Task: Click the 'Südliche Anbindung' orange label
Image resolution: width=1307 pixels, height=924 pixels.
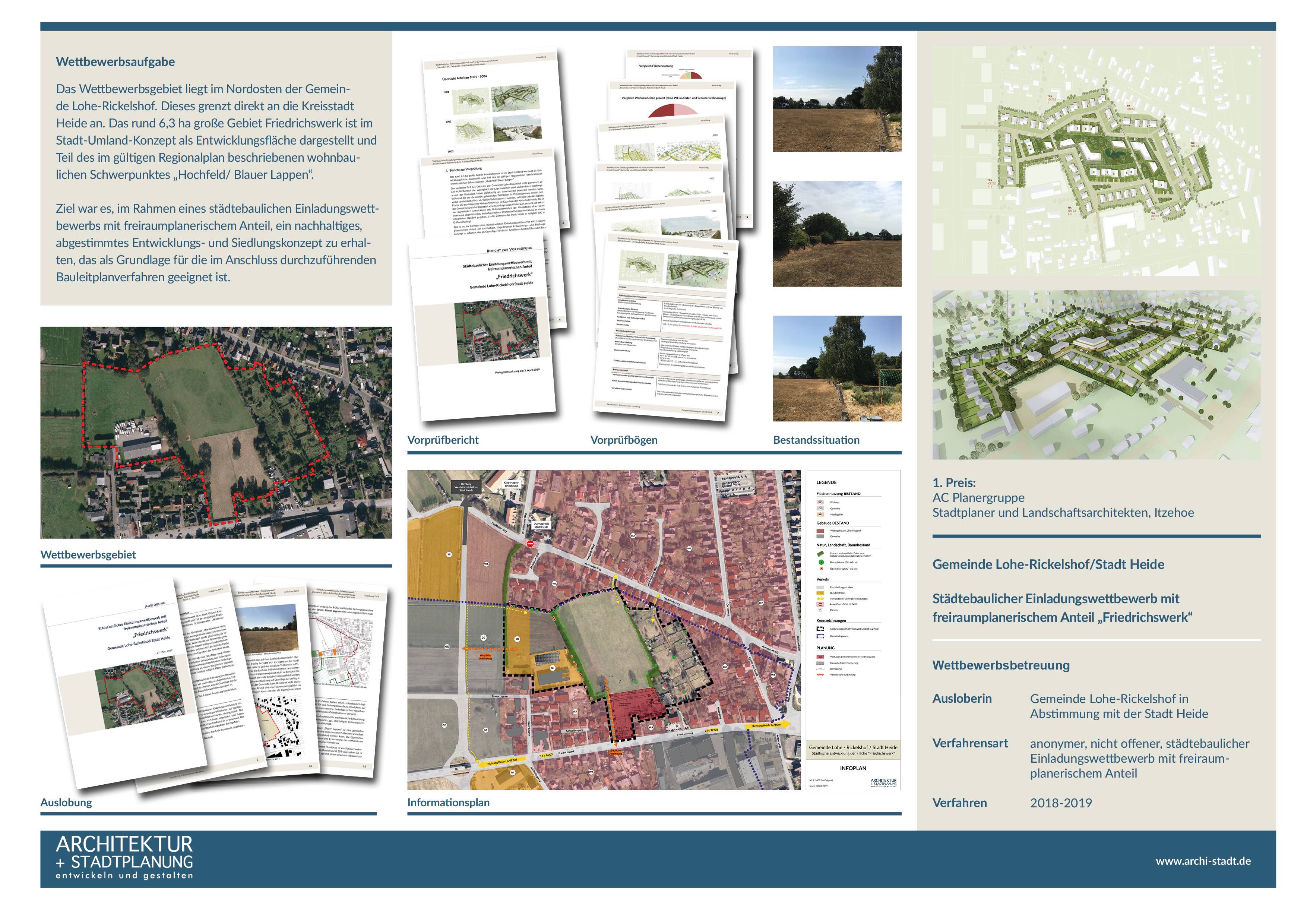Action: point(615,751)
